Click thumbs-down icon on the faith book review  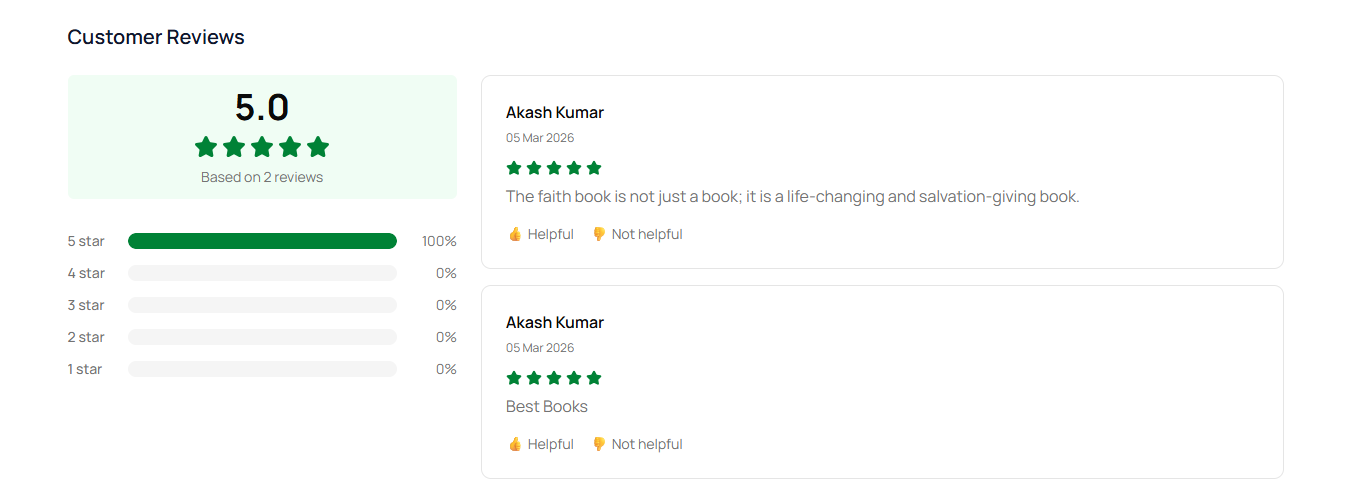tap(599, 234)
